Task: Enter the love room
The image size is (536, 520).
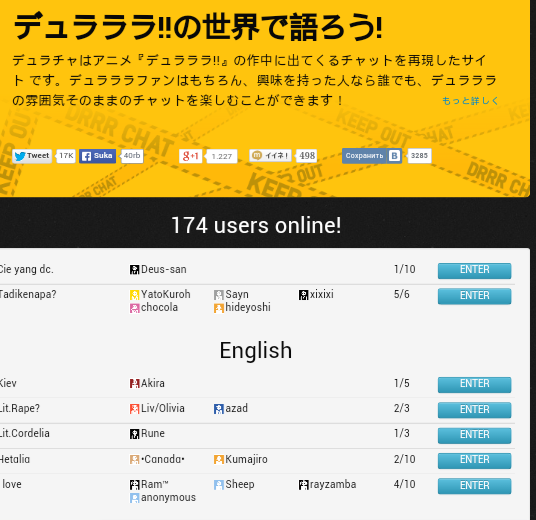Action: point(474,485)
